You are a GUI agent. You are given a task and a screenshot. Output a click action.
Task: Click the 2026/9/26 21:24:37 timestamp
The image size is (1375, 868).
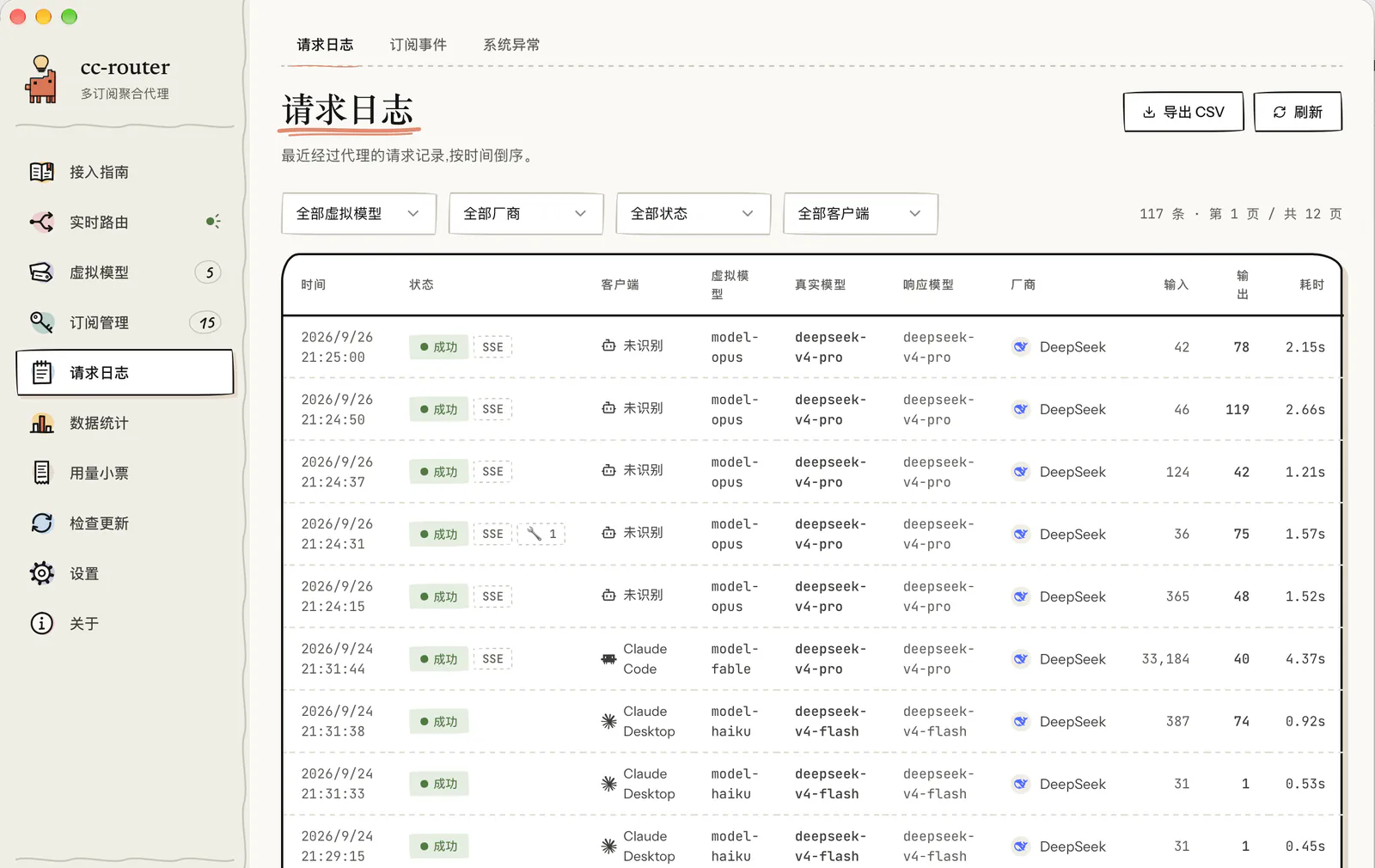337,472
